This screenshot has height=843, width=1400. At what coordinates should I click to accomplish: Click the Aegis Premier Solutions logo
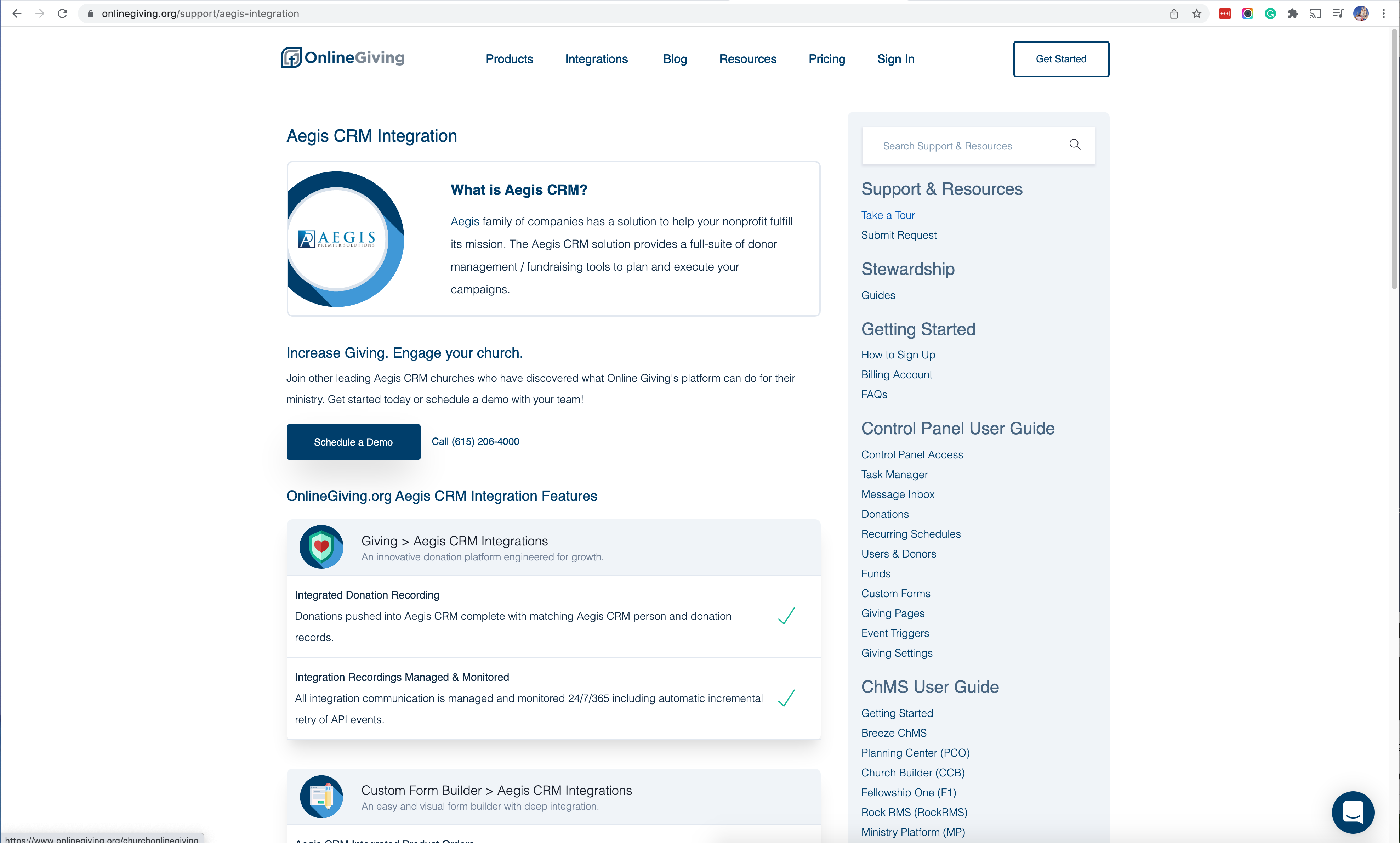point(337,239)
